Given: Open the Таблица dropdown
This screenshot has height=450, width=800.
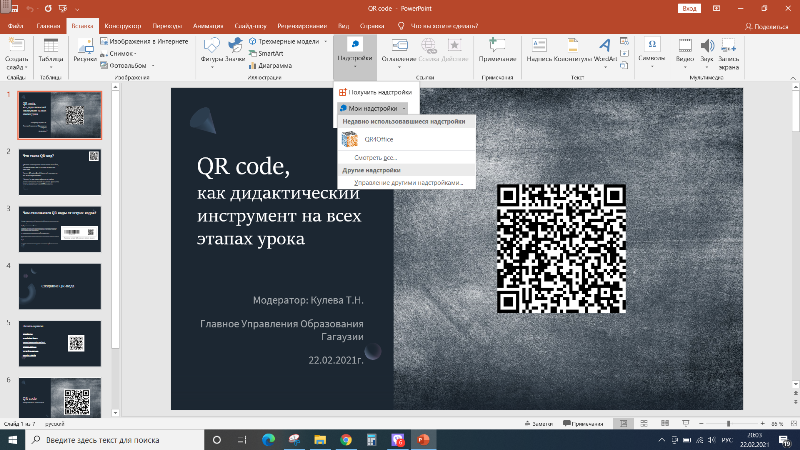Looking at the screenshot, I should (51, 53).
